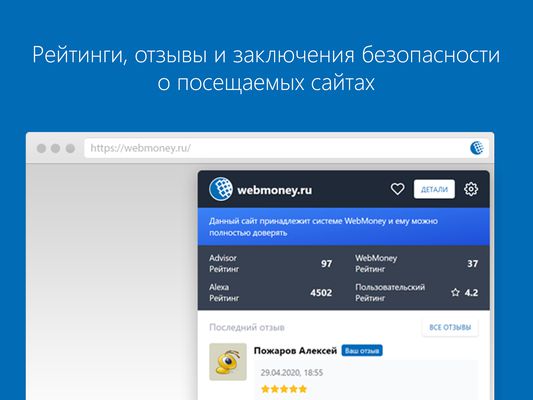Viewport: 533px width, 400px height.
Task: Open settings via the gear icon
Action: pos(471,189)
